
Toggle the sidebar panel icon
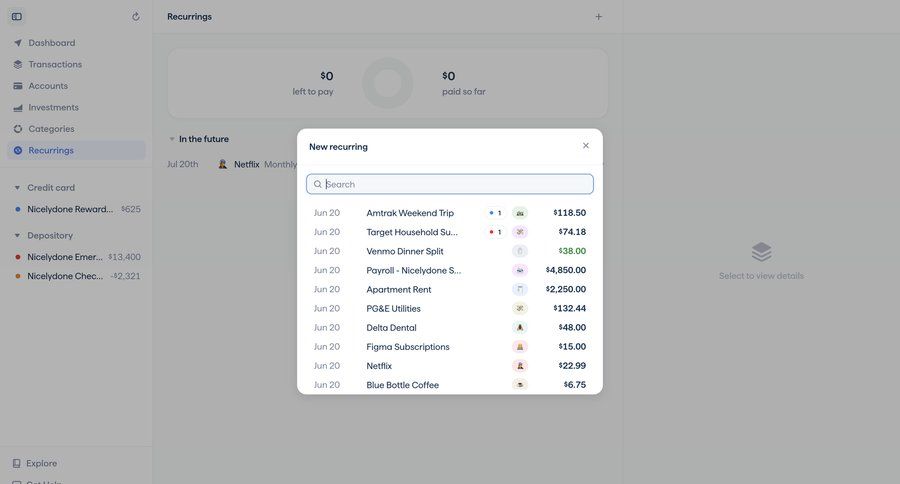point(17,17)
